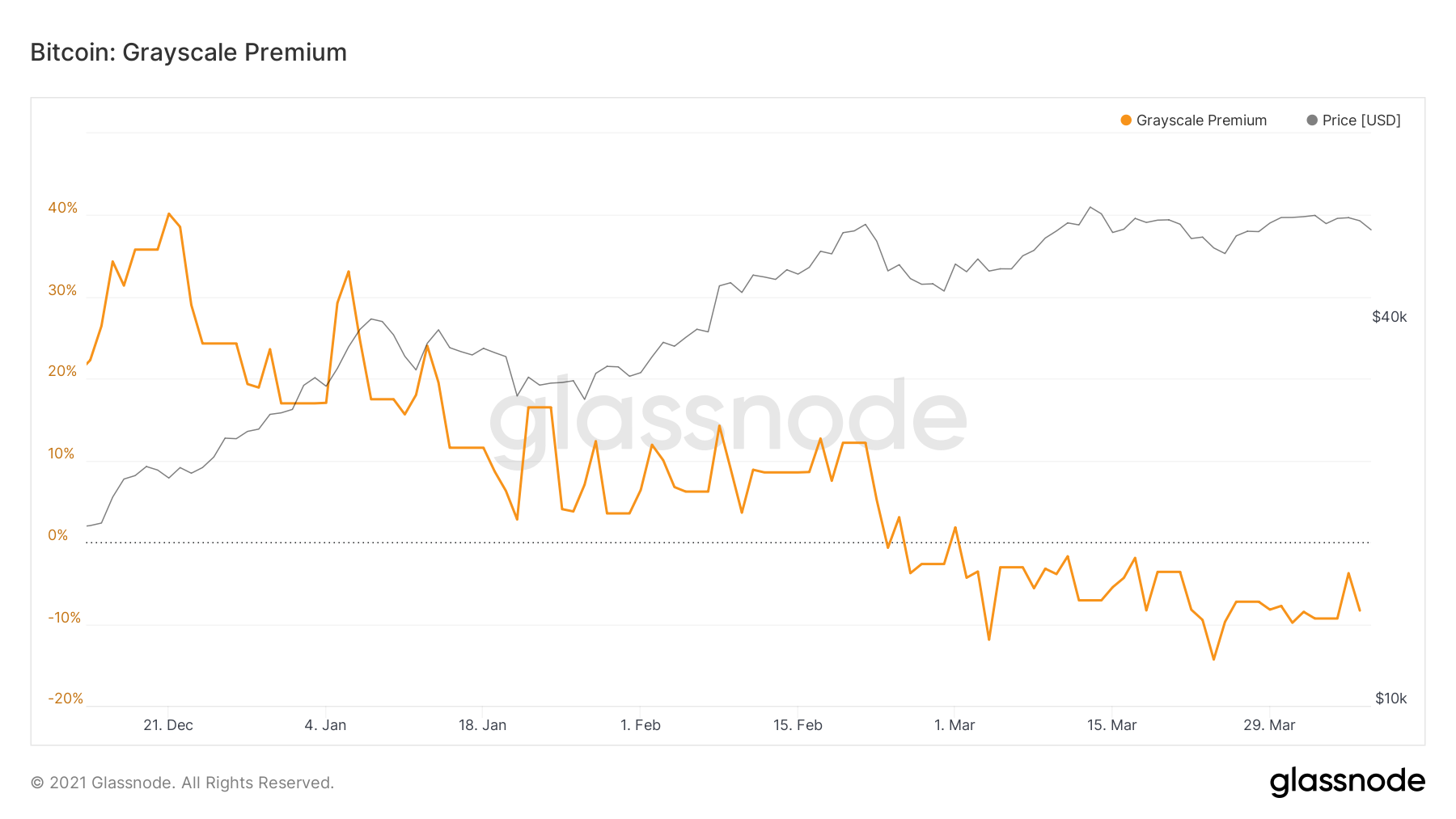The width and height of the screenshot is (1456, 819).
Task: Click the $10k price axis label
Action: pyautogui.click(x=1391, y=699)
